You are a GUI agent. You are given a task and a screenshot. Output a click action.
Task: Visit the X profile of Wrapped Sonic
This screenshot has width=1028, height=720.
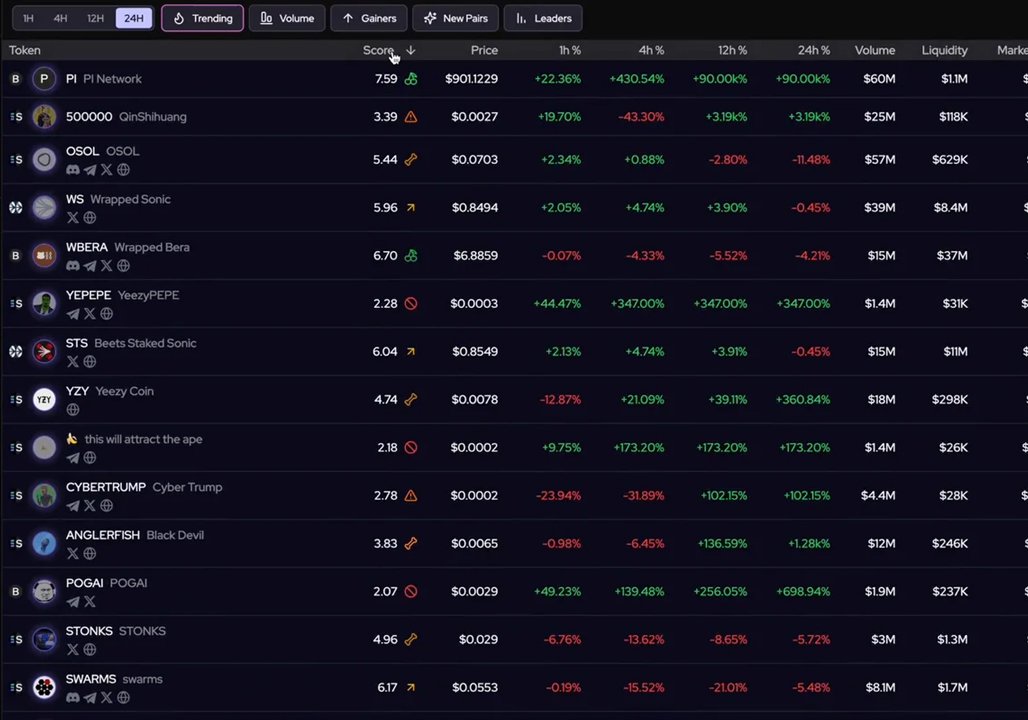(73, 217)
